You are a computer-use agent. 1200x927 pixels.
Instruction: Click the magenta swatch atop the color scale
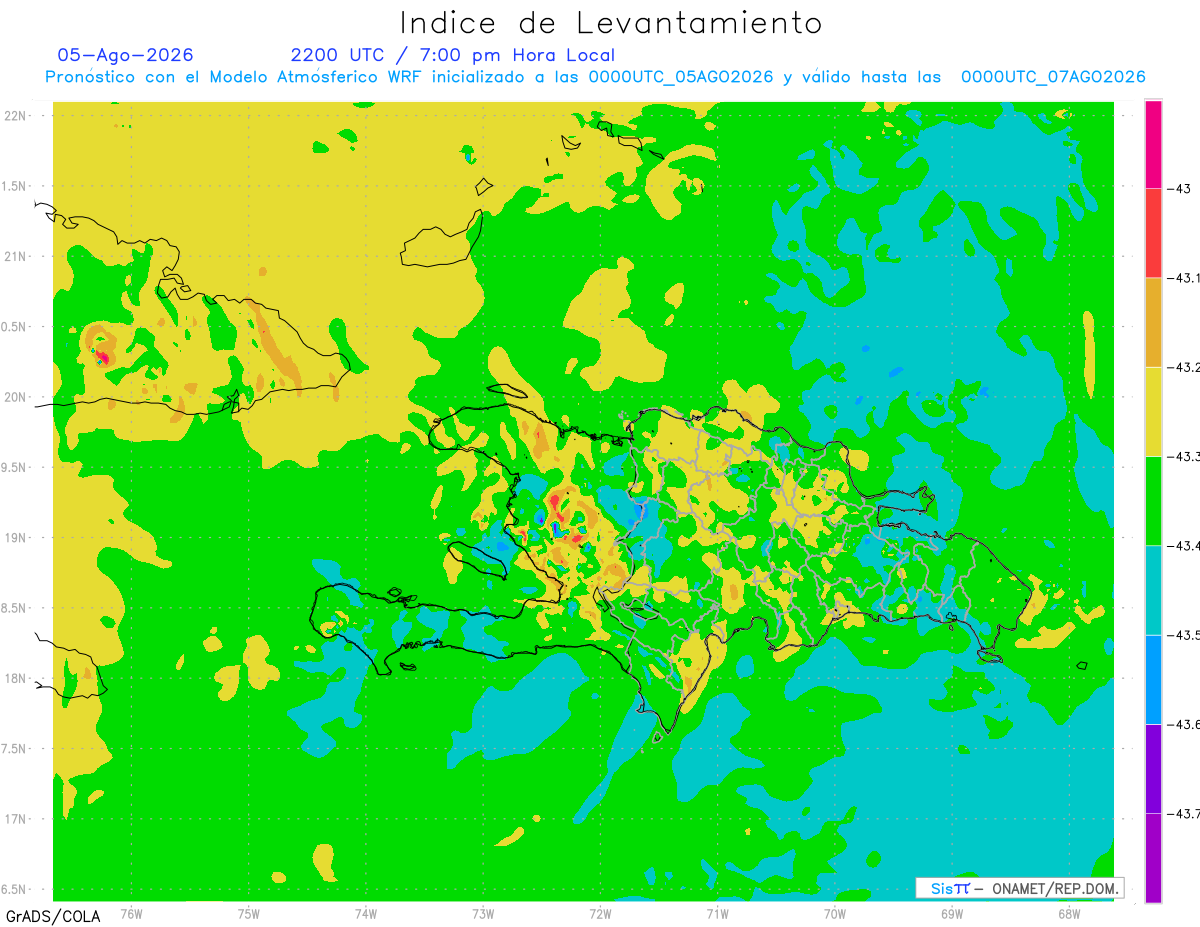(x=1153, y=144)
